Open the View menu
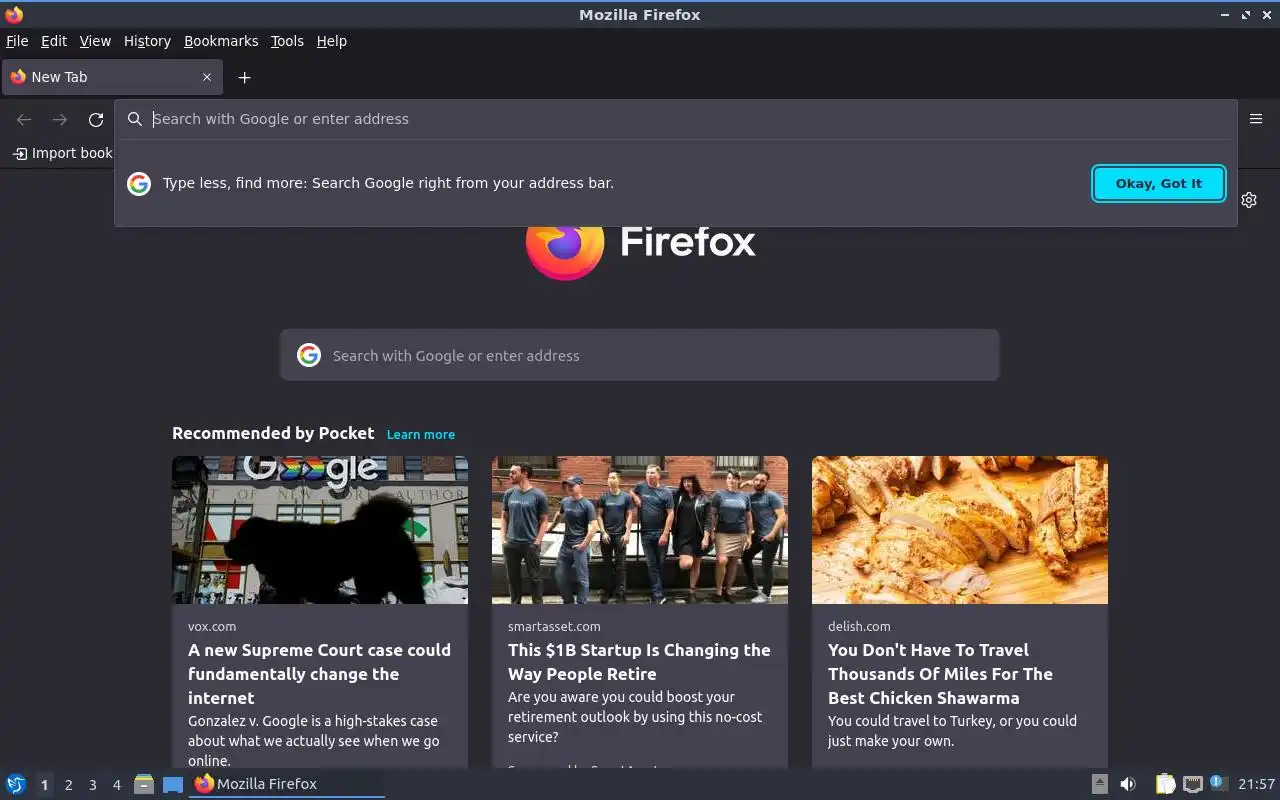 [95, 41]
